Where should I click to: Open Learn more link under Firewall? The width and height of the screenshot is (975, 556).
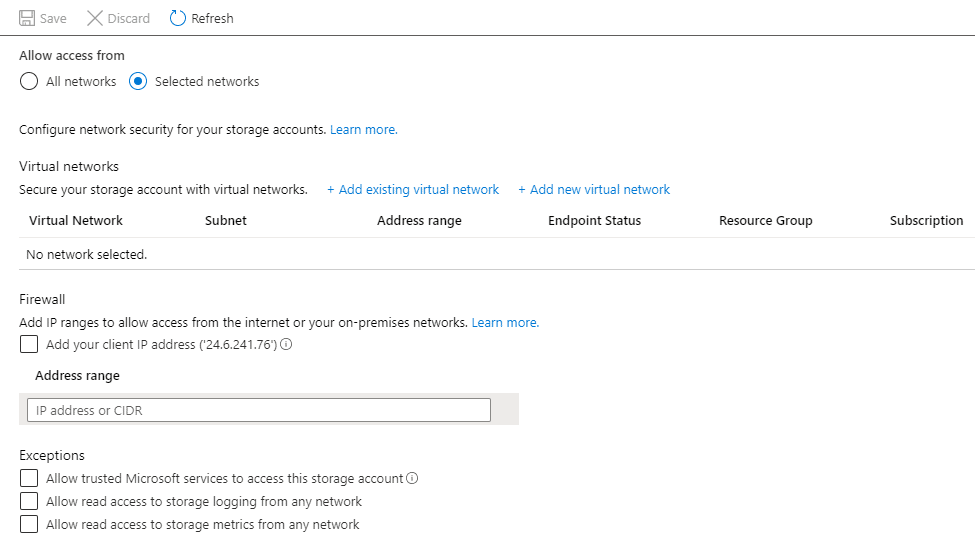tap(505, 322)
